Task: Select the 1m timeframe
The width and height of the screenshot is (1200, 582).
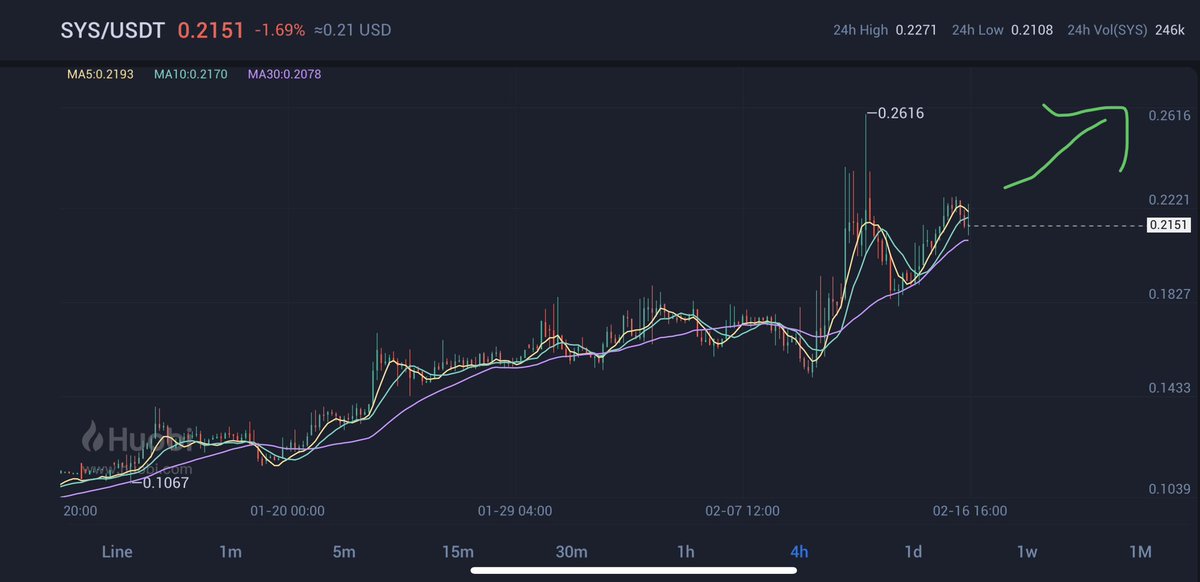Action: (x=230, y=551)
